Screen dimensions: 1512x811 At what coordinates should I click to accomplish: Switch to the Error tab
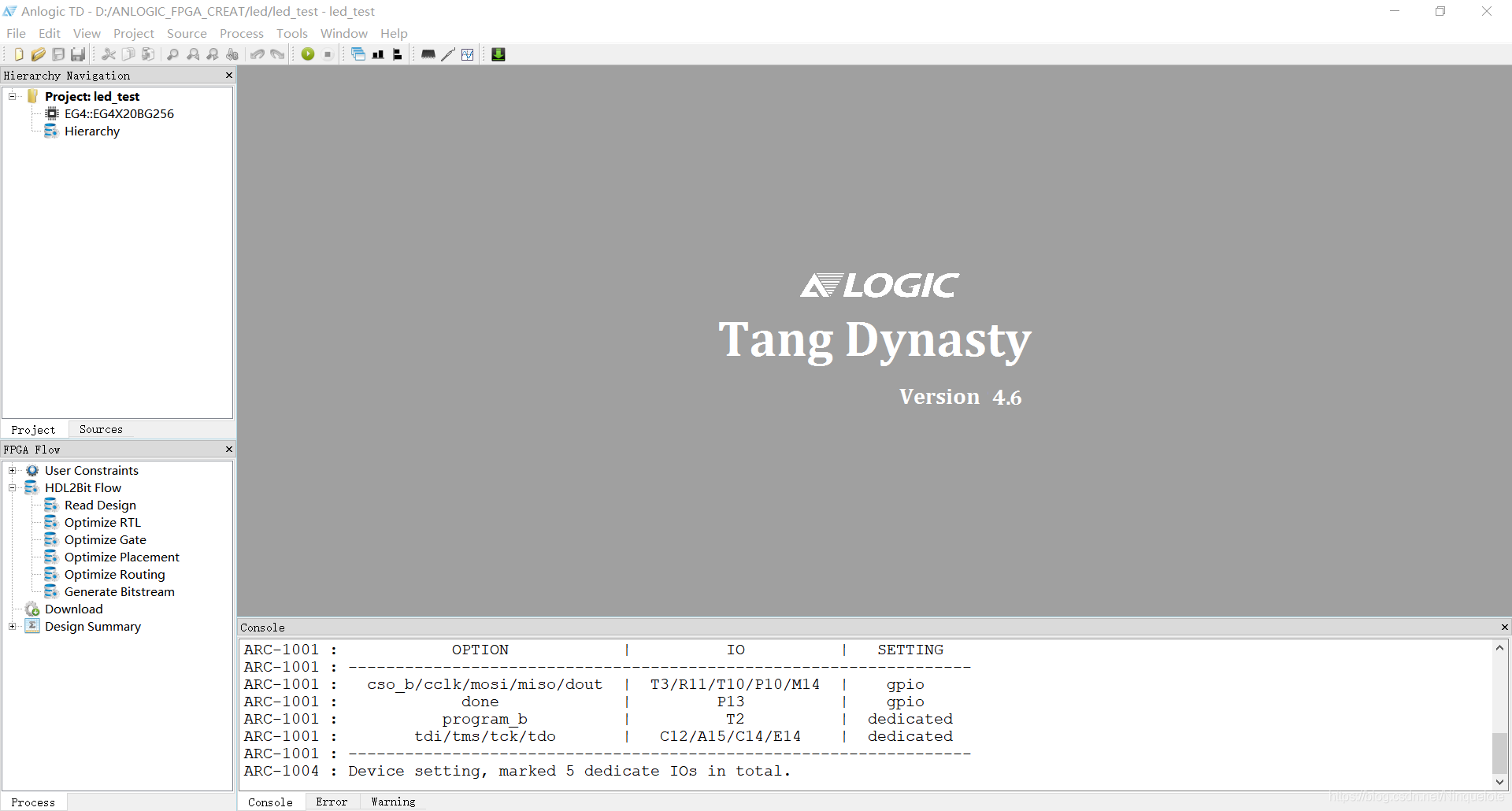pos(332,802)
